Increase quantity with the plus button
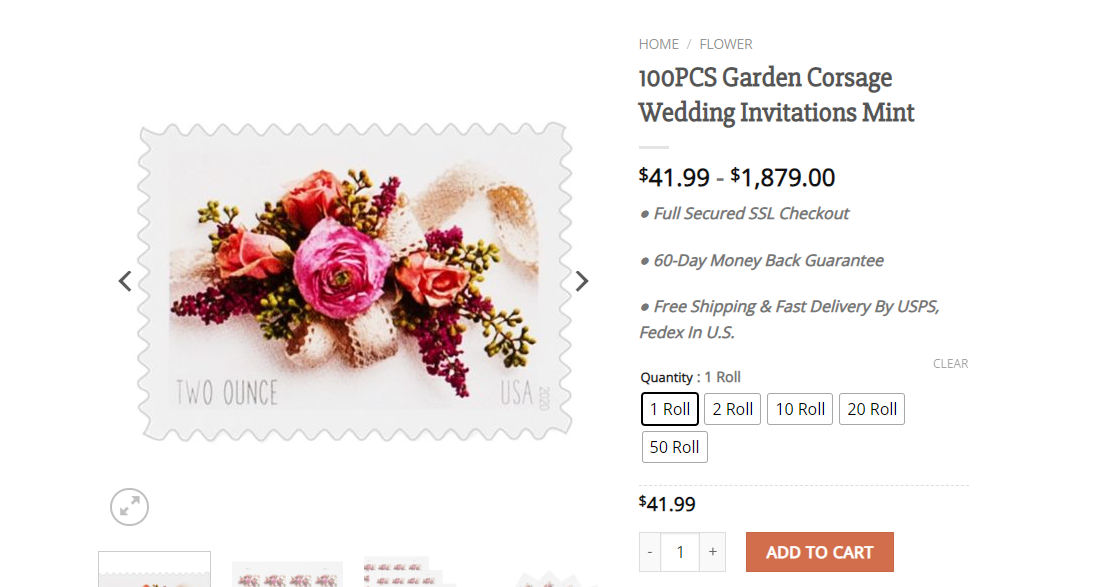 713,552
